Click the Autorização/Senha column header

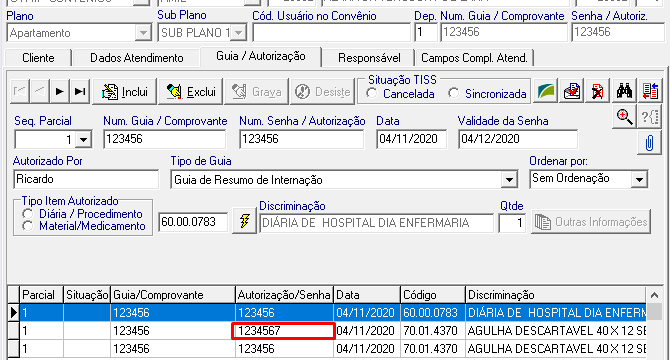pos(285,295)
